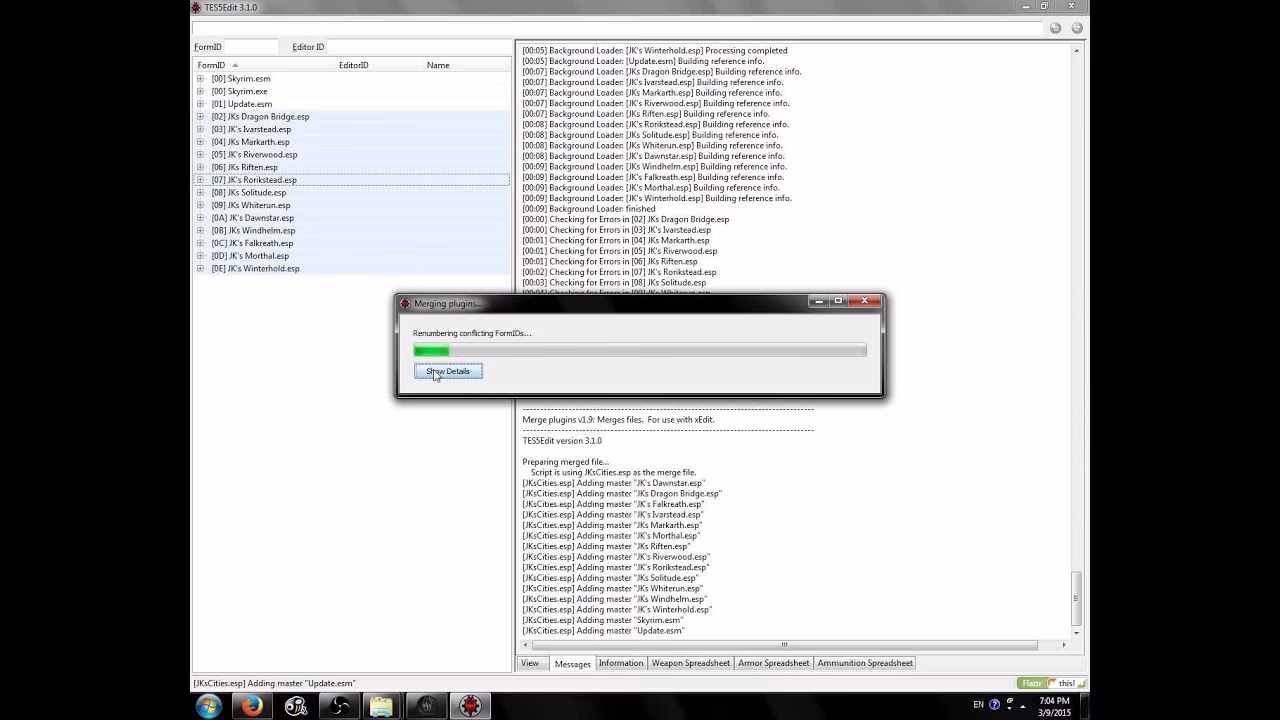Screen dimensions: 1280x720
Task: Click the 'Renumbering conflicting FormIDs...' text
Action: pyautogui.click(x=472, y=333)
